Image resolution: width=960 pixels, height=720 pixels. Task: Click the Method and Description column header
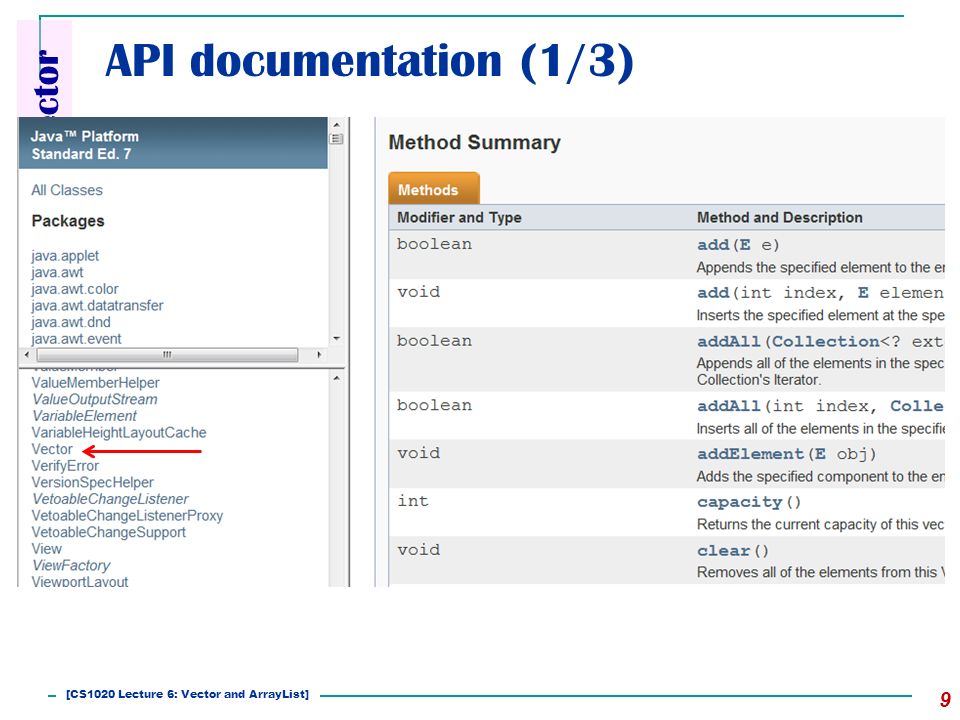coord(779,217)
